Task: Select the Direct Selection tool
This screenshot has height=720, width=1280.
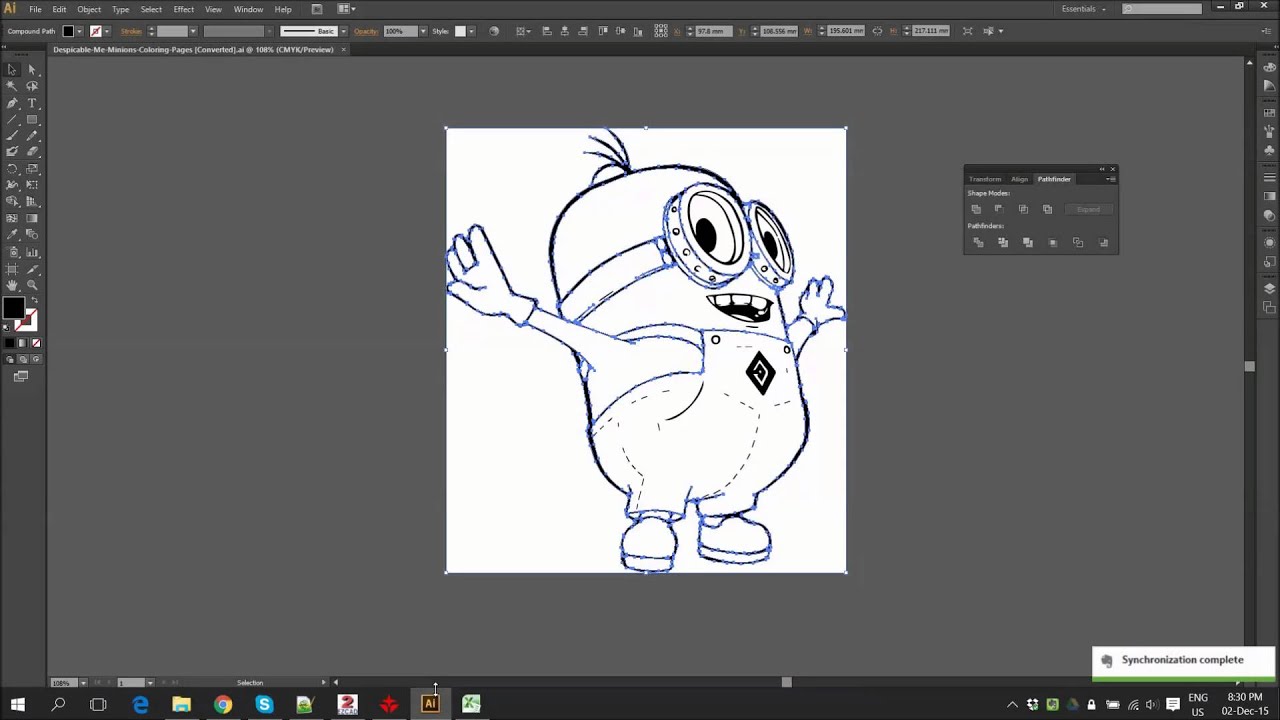Action: click(32, 70)
